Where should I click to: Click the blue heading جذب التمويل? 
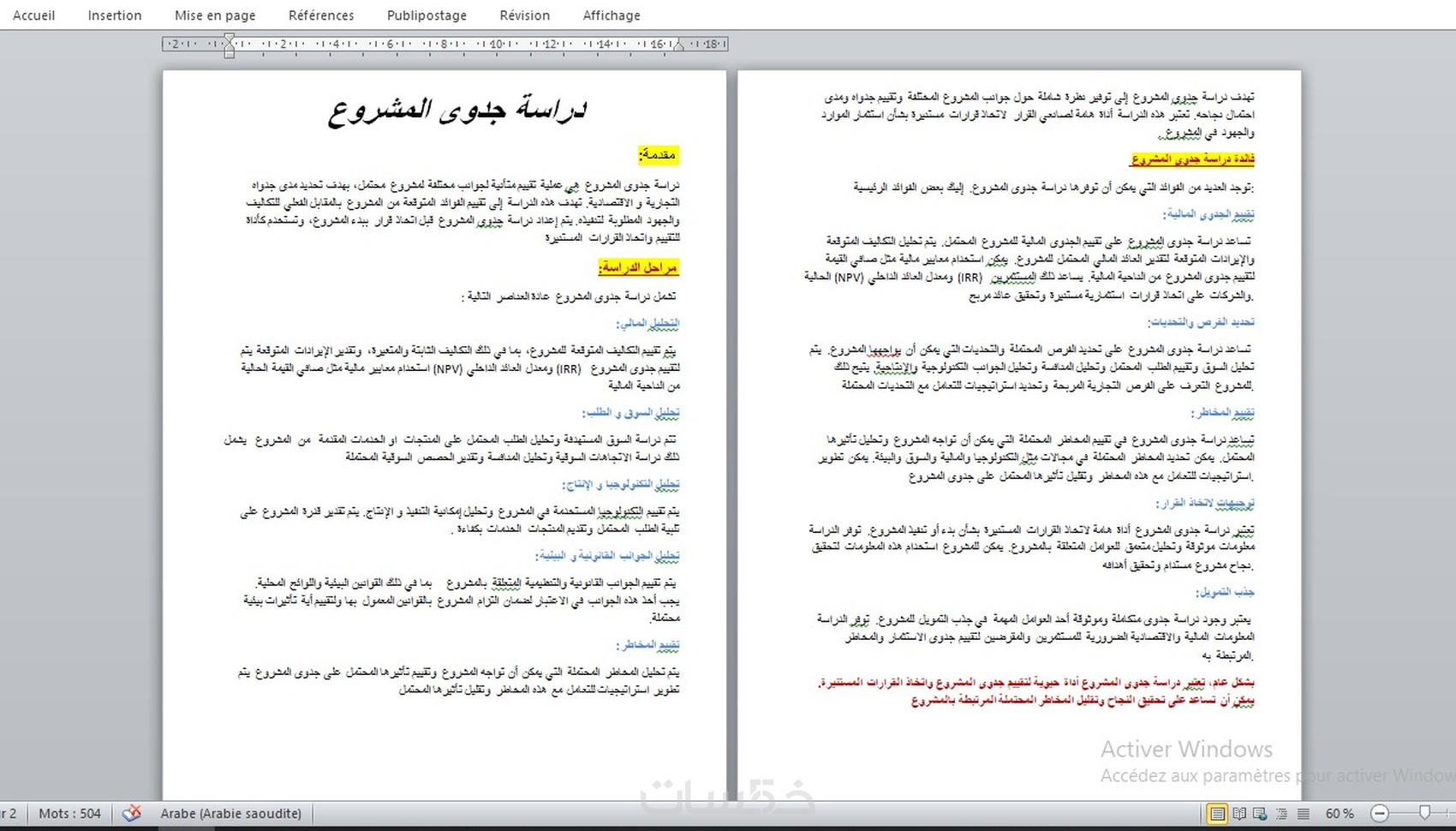1226,591
